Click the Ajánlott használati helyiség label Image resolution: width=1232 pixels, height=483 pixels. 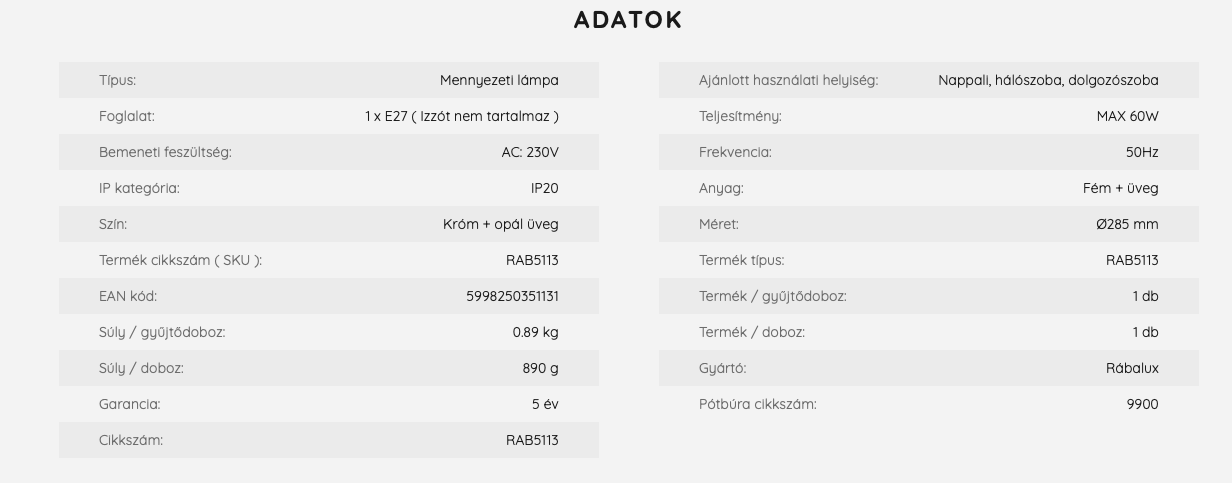pos(788,80)
